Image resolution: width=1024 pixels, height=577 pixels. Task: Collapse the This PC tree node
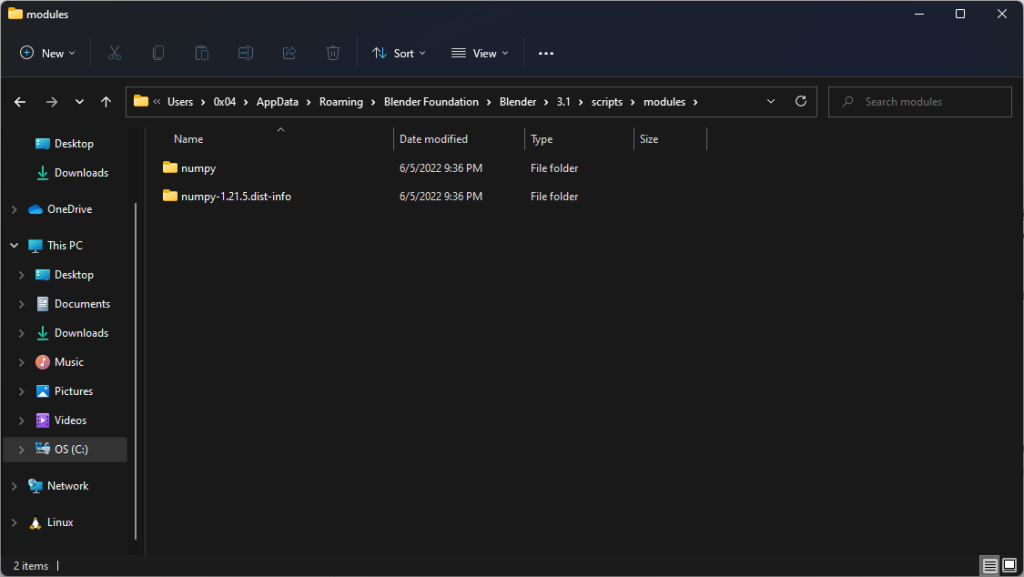click(14, 245)
